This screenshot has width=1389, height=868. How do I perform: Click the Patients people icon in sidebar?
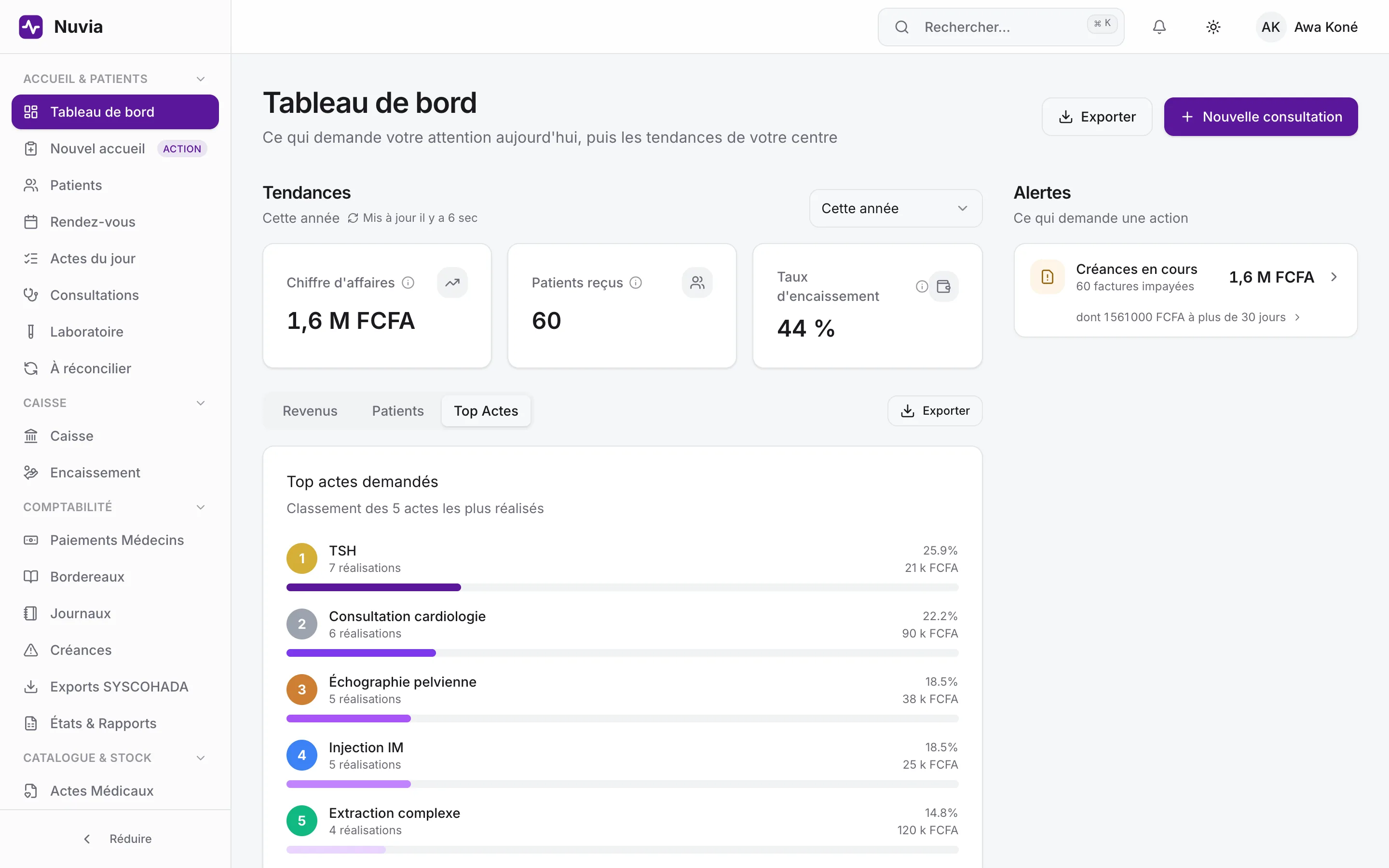pos(31,186)
